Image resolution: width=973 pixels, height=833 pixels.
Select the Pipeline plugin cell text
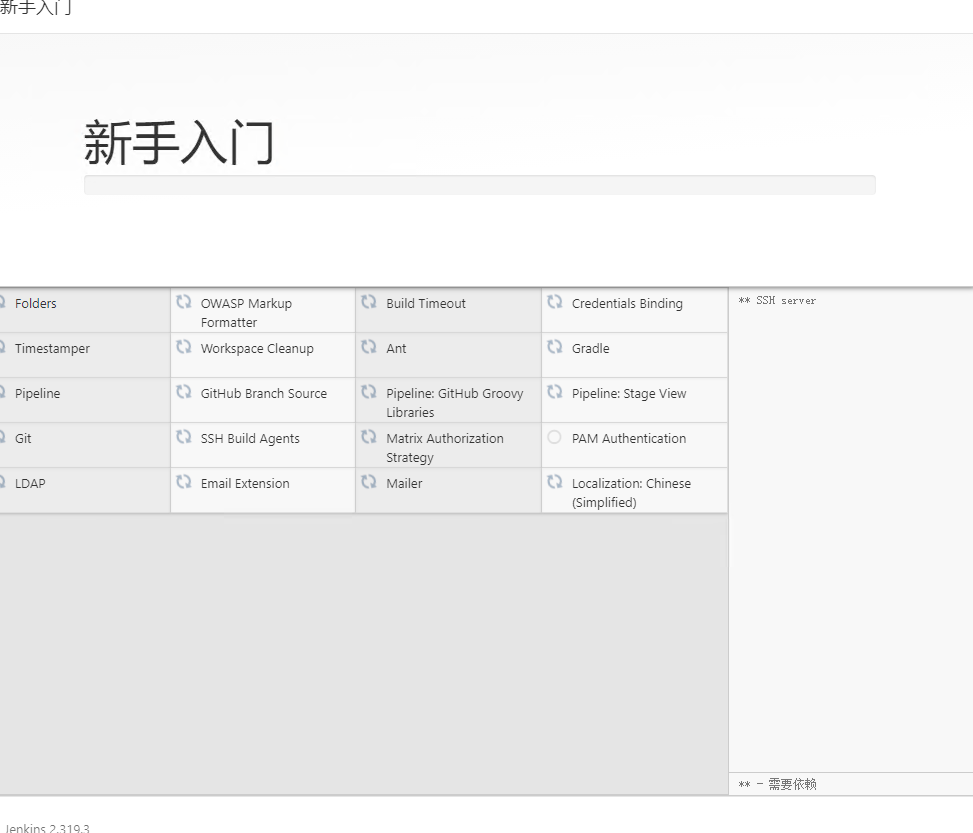[x=37, y=394]
